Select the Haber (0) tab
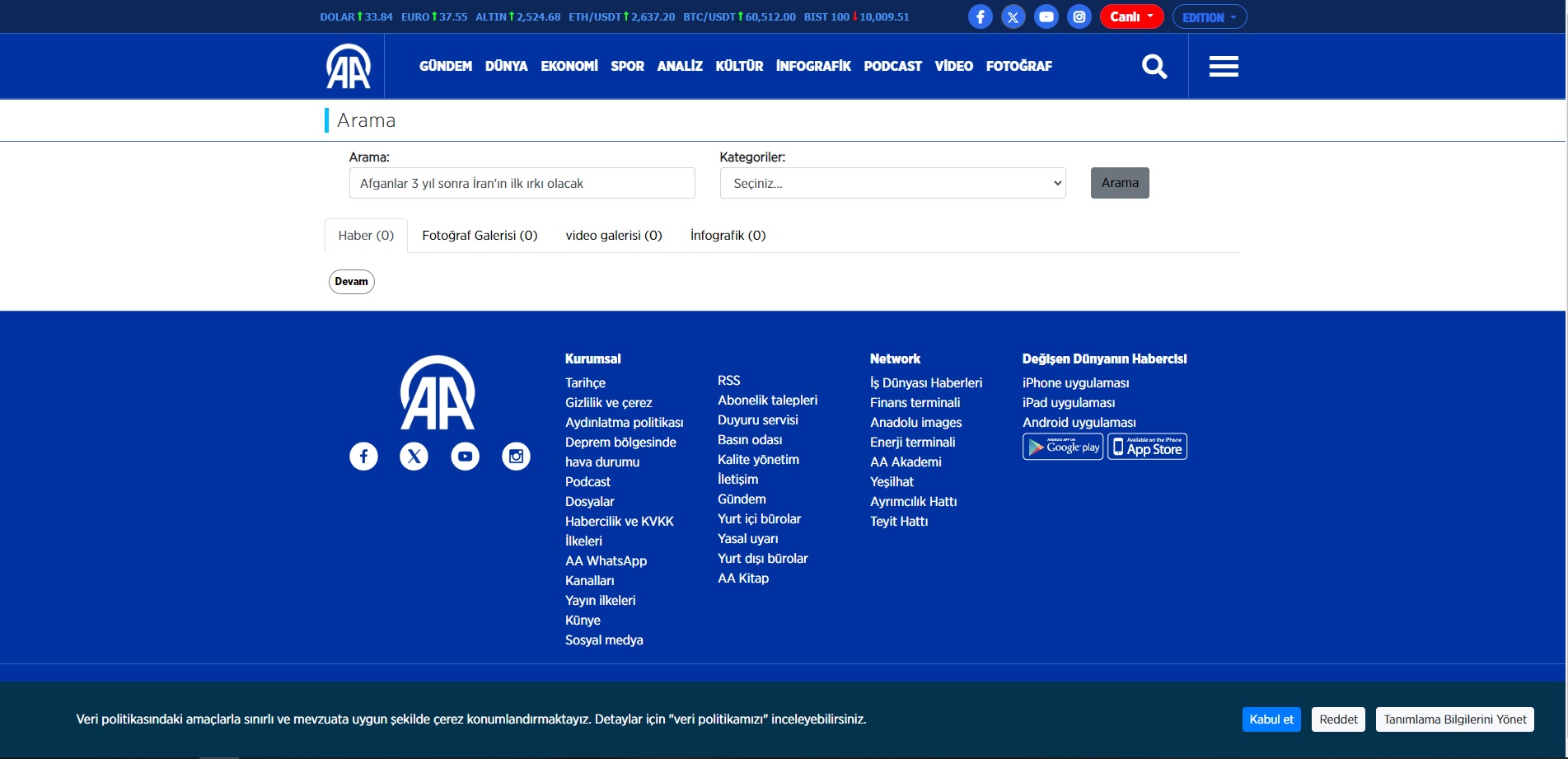The image size is (1568, 759). [x=366, y=236]
